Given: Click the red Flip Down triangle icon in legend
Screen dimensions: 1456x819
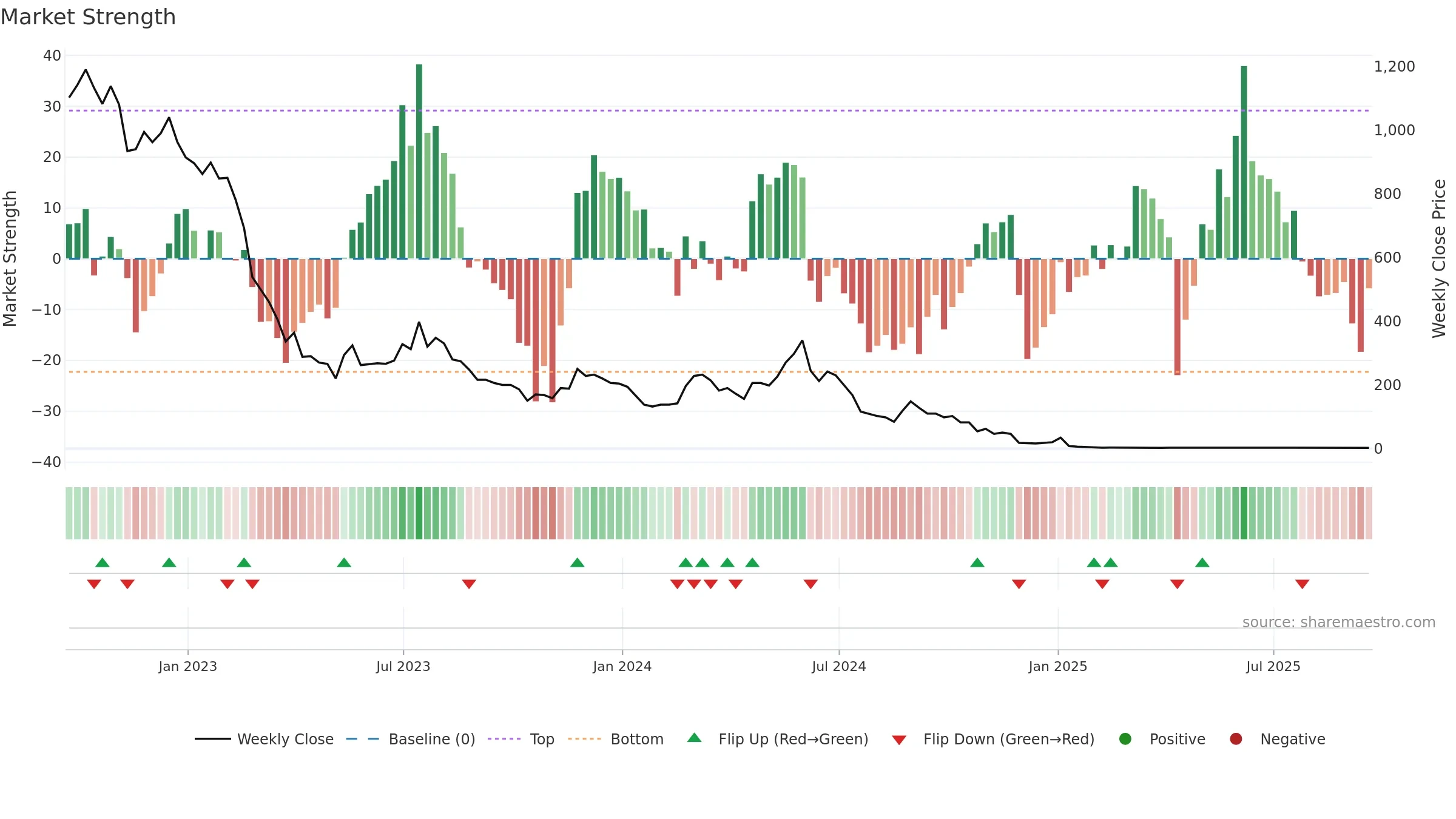Looking at the screenshot, I should [899, 740].
